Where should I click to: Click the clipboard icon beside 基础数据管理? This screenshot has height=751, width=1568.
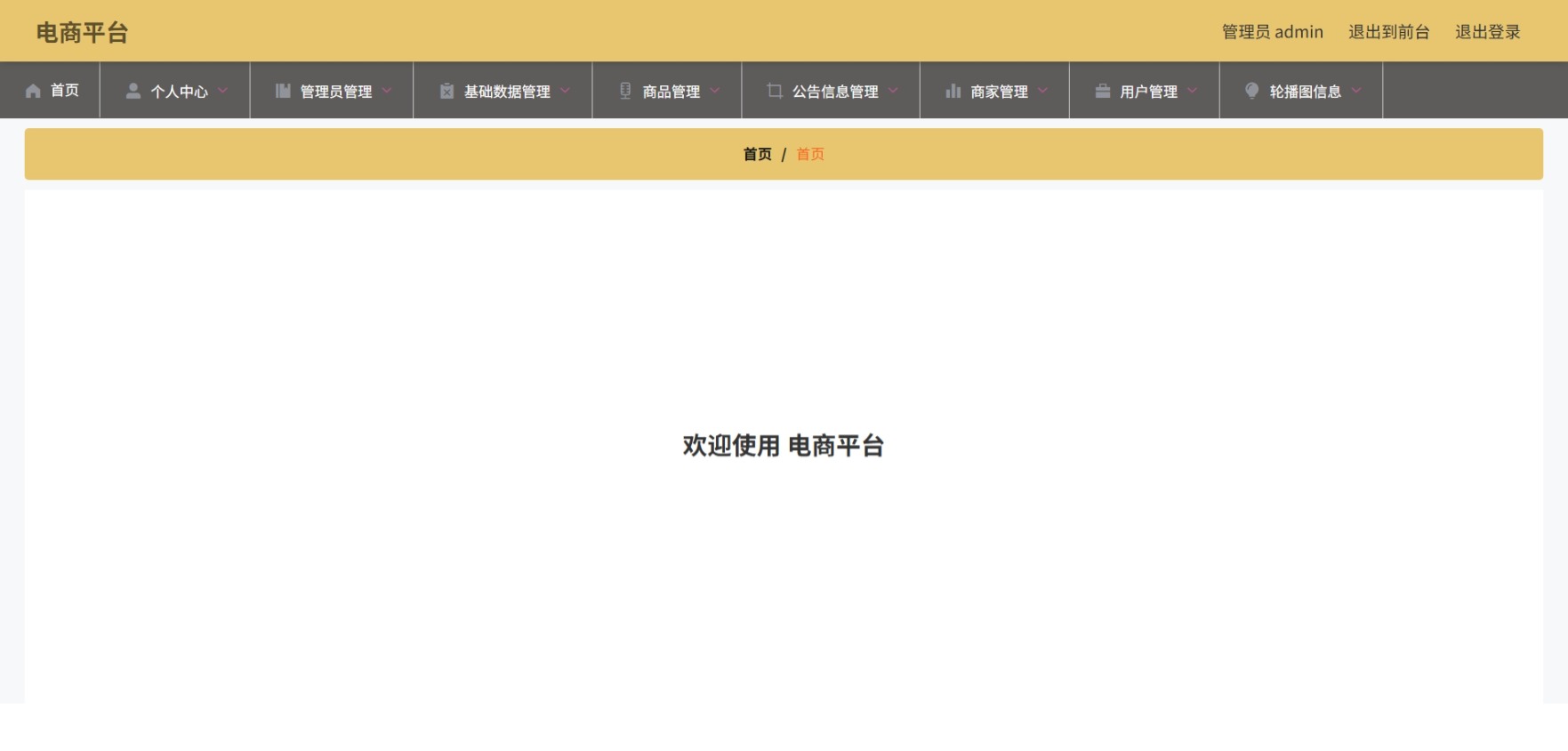pos(446,91)
